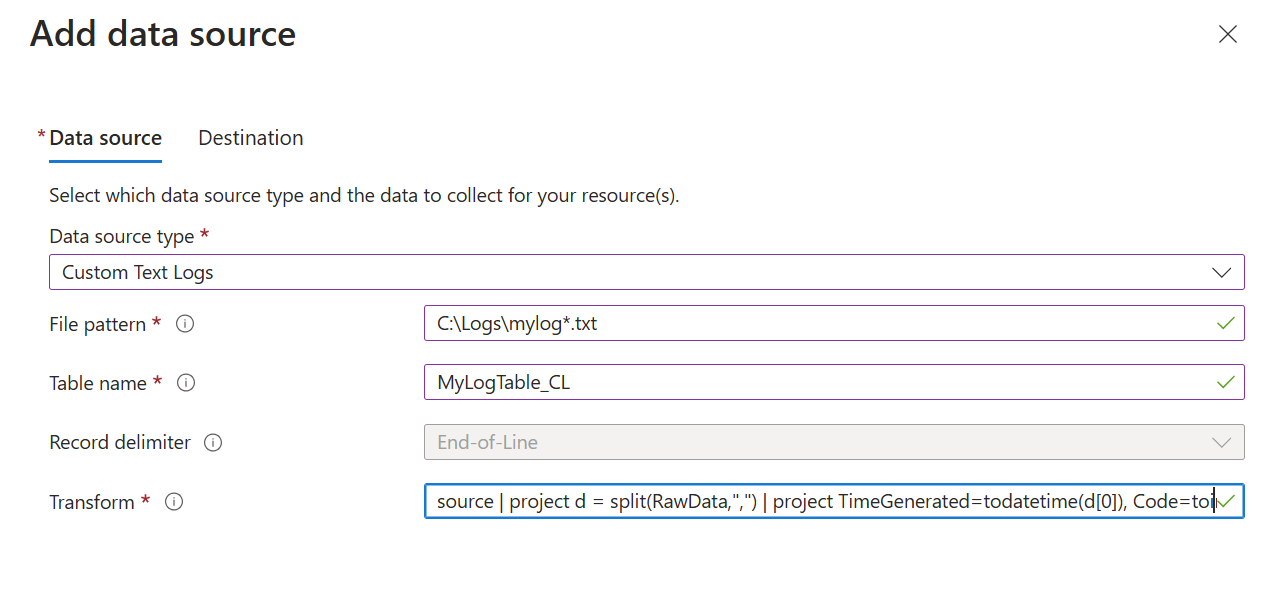Viewport: 1282px width, 607px height.
Task: Click the "Record delimiter" field label
Action: (120, 442)
